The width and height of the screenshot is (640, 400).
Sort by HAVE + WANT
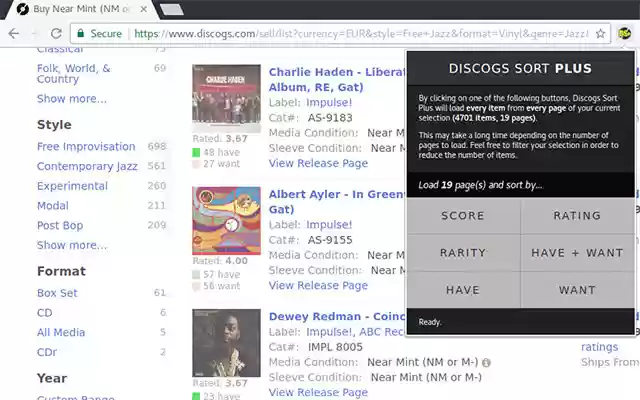[578, 253]
